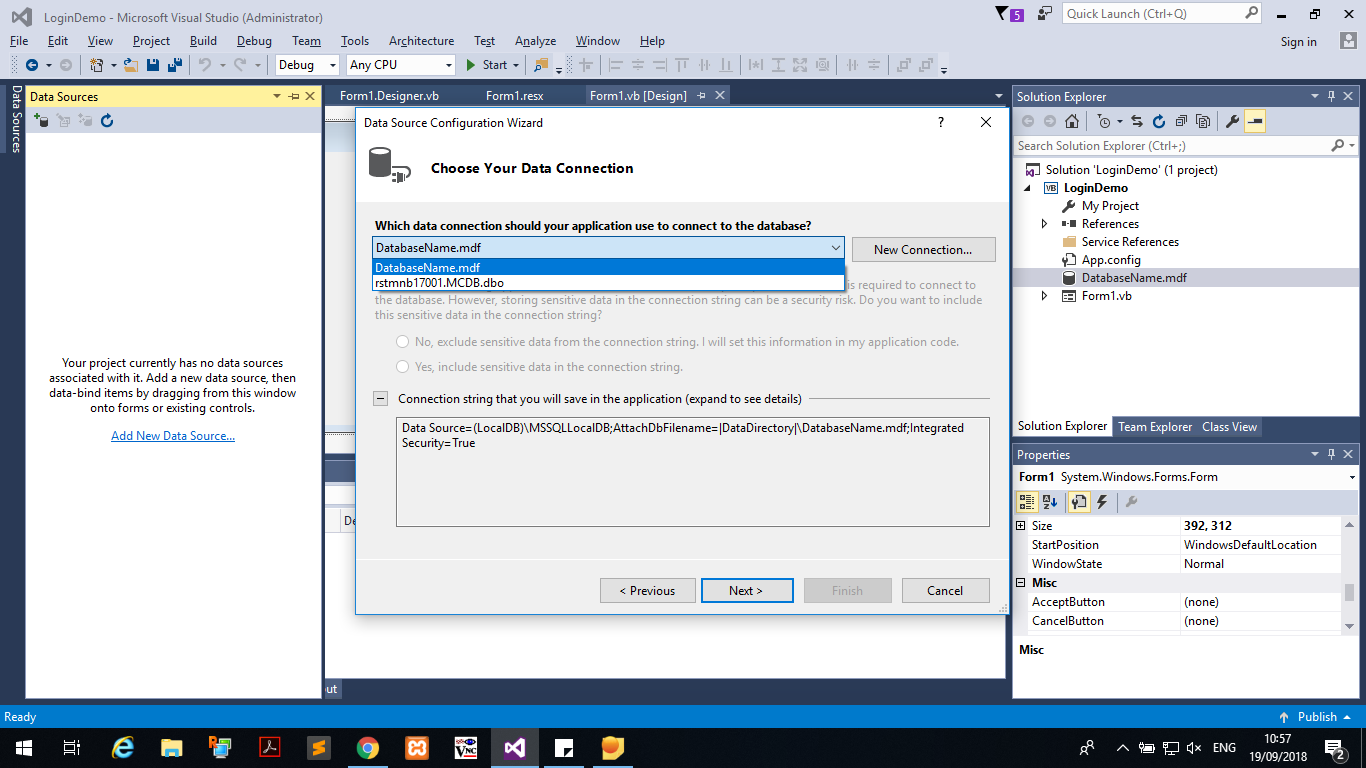The image size is (1366, 768).
Task: Switch Properties to Alphabetical sort
Action: (1050, 502)
